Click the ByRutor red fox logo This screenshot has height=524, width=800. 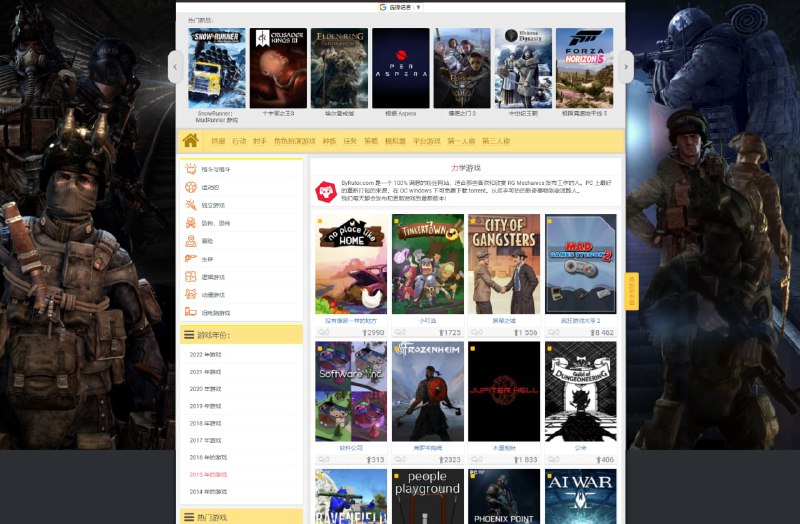point(325,191)
